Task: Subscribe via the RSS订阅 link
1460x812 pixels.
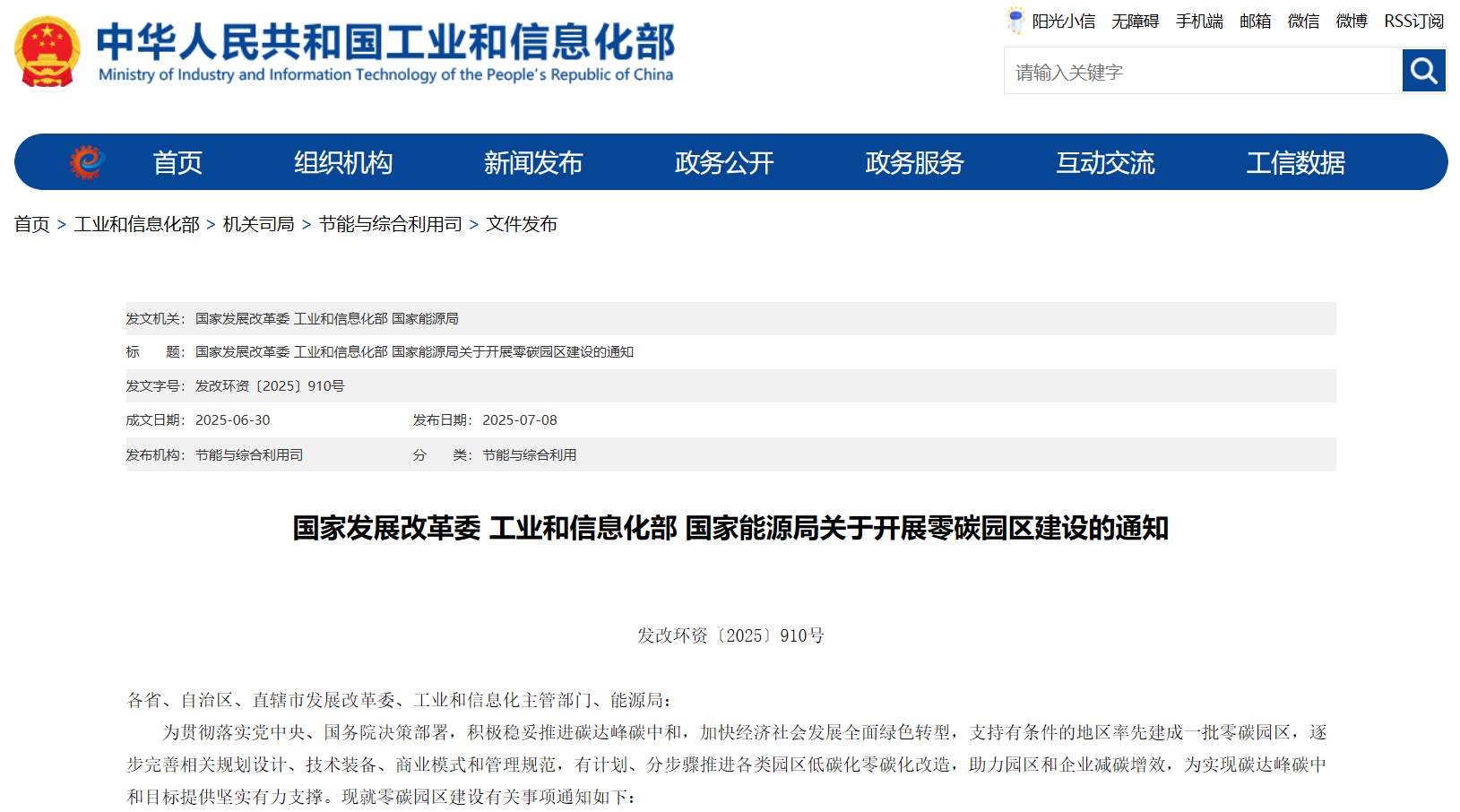Action: 1413,21
